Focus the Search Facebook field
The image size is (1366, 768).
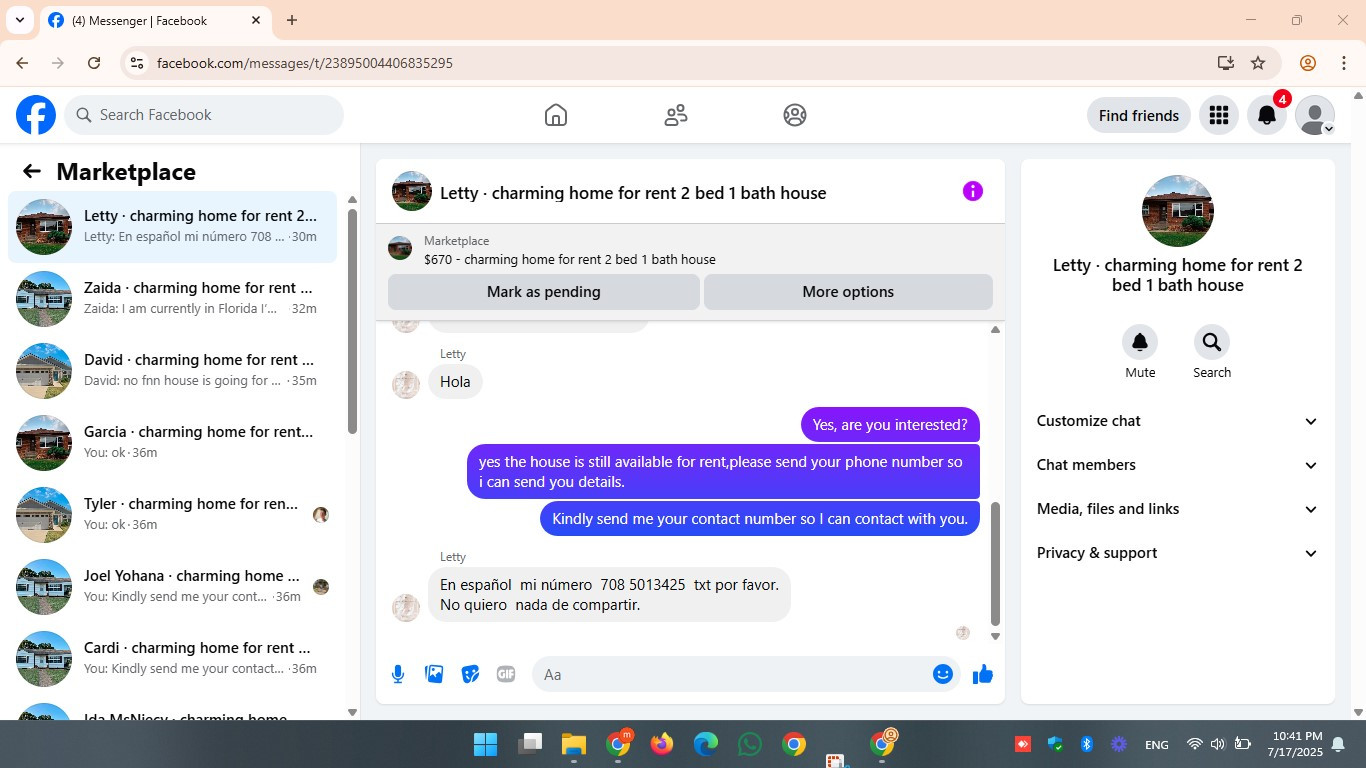[204, 115]
